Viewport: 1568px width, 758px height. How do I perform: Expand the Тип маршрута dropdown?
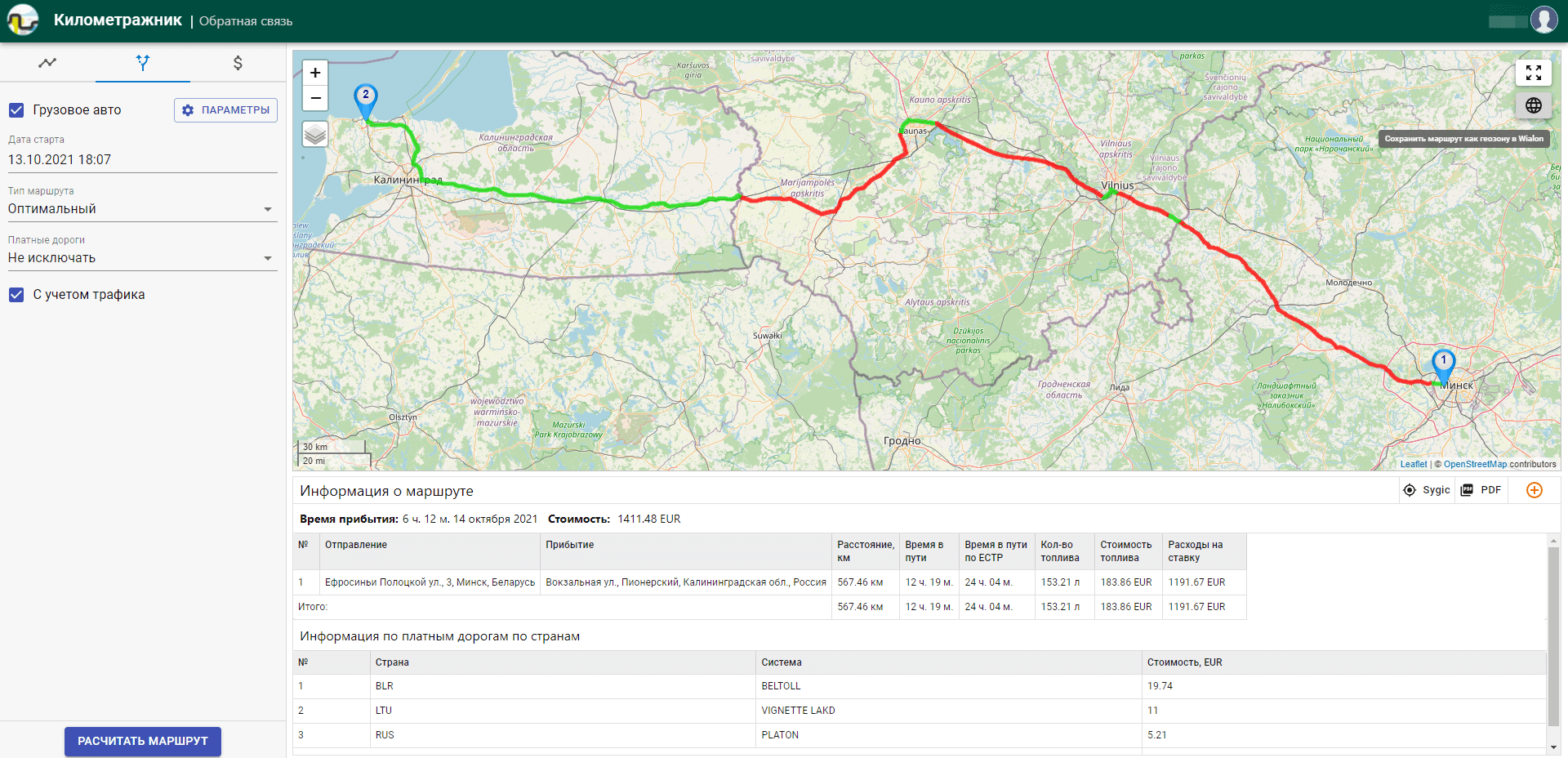pos(142,209)
